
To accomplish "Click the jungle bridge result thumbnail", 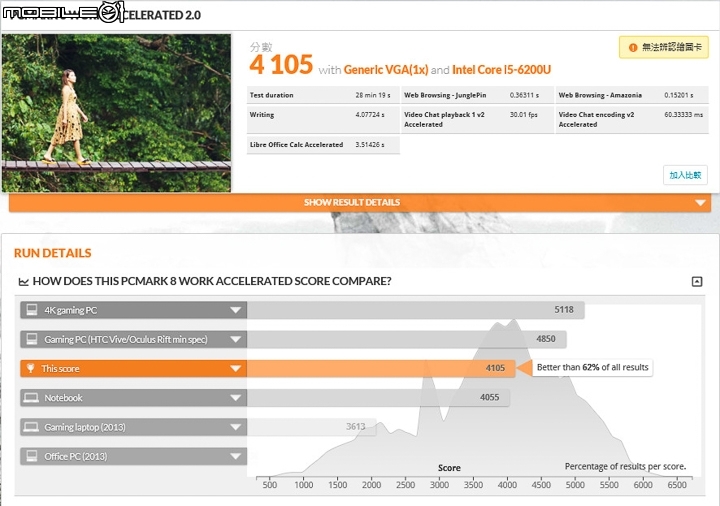I will [116, 113].
